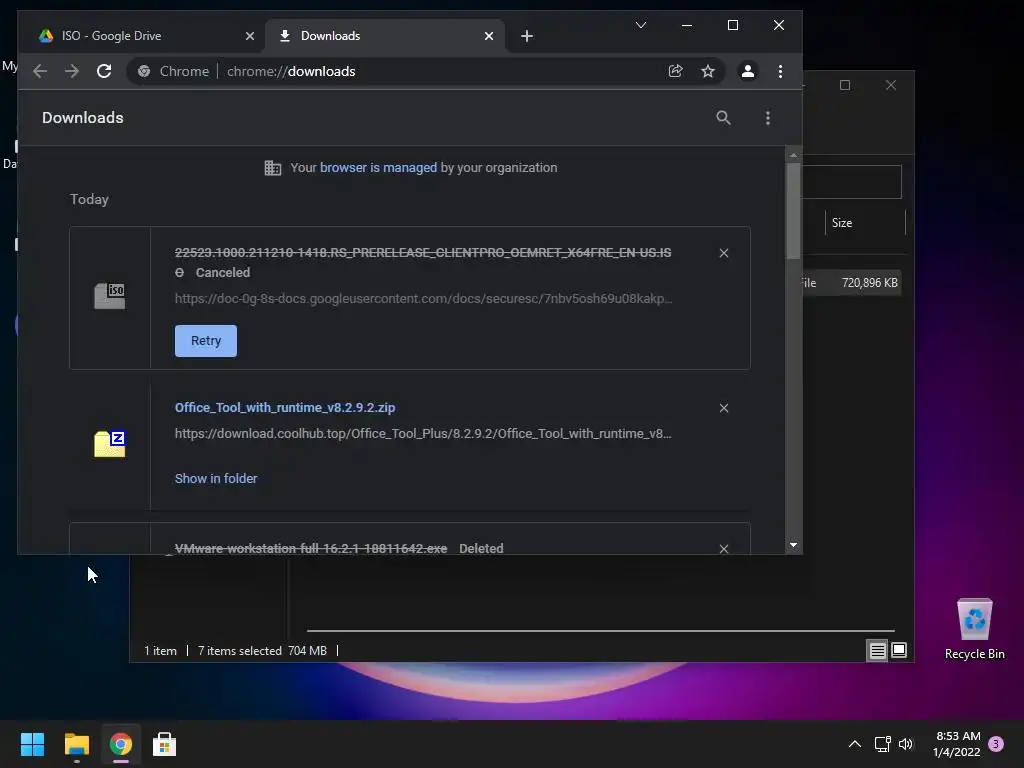
Task: Remove Office Tool zip from list
Action: point(724,408)
